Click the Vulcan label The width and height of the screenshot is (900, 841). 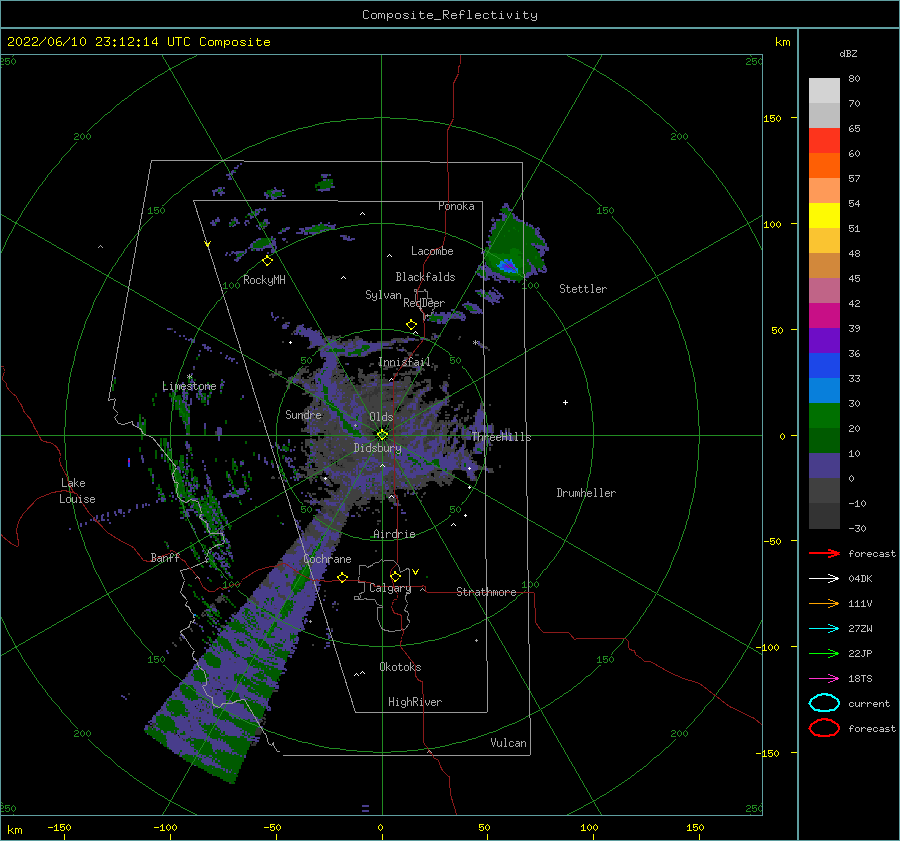509,743
